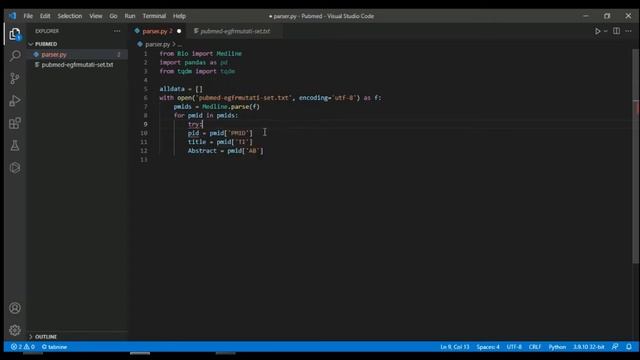Place cursor on Abstract = pmid['AB'] line
This screenshot has width=640, height=360.
point(225,151)
